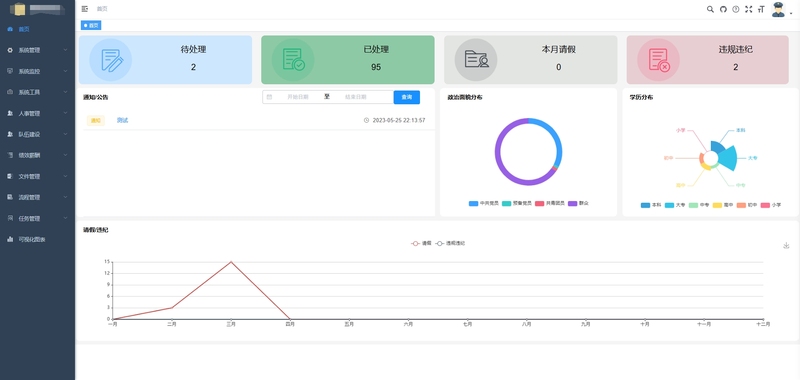Click the 已处理 95 statistics card

point(348,60)
